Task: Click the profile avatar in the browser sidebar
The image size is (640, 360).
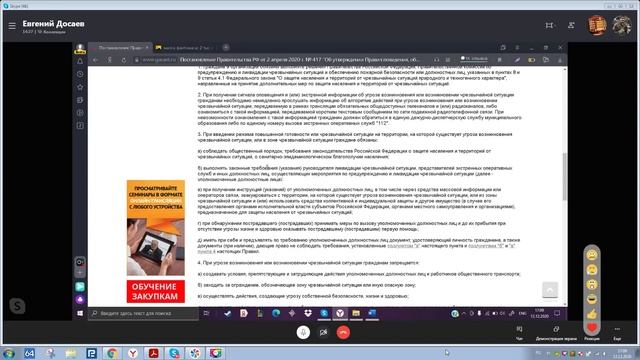Action: point(80,49)
